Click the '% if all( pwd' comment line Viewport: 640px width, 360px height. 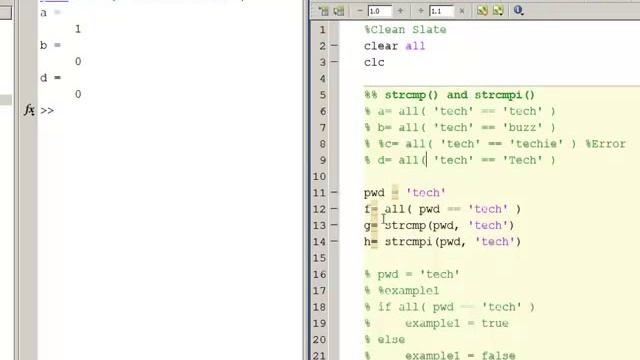click(x=449, y=307)
